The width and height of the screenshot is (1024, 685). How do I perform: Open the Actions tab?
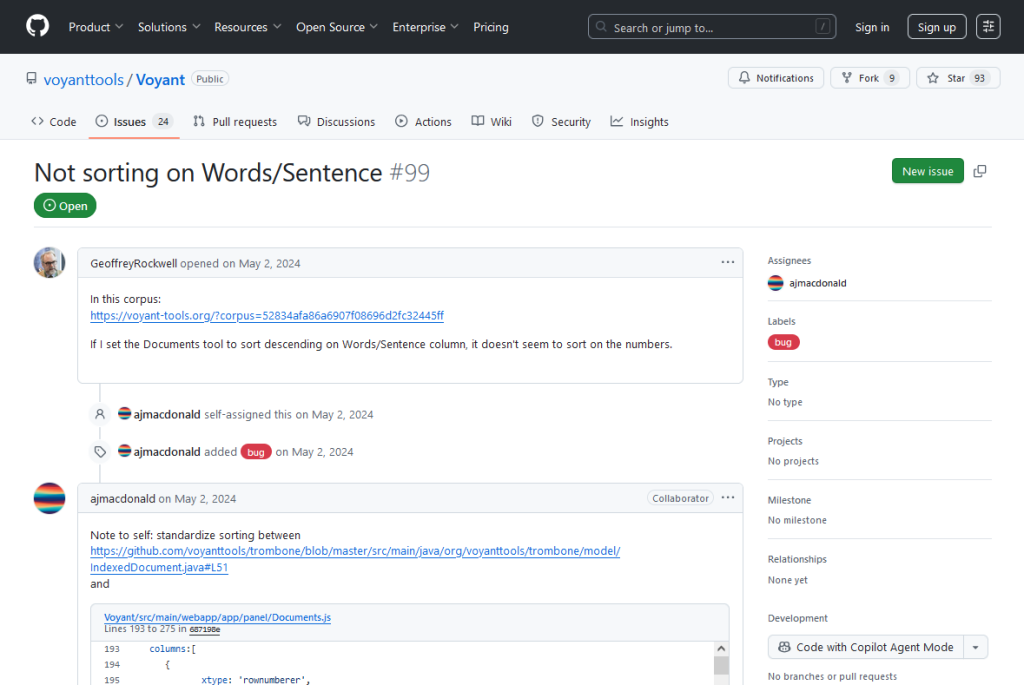(x=423, y=121)
